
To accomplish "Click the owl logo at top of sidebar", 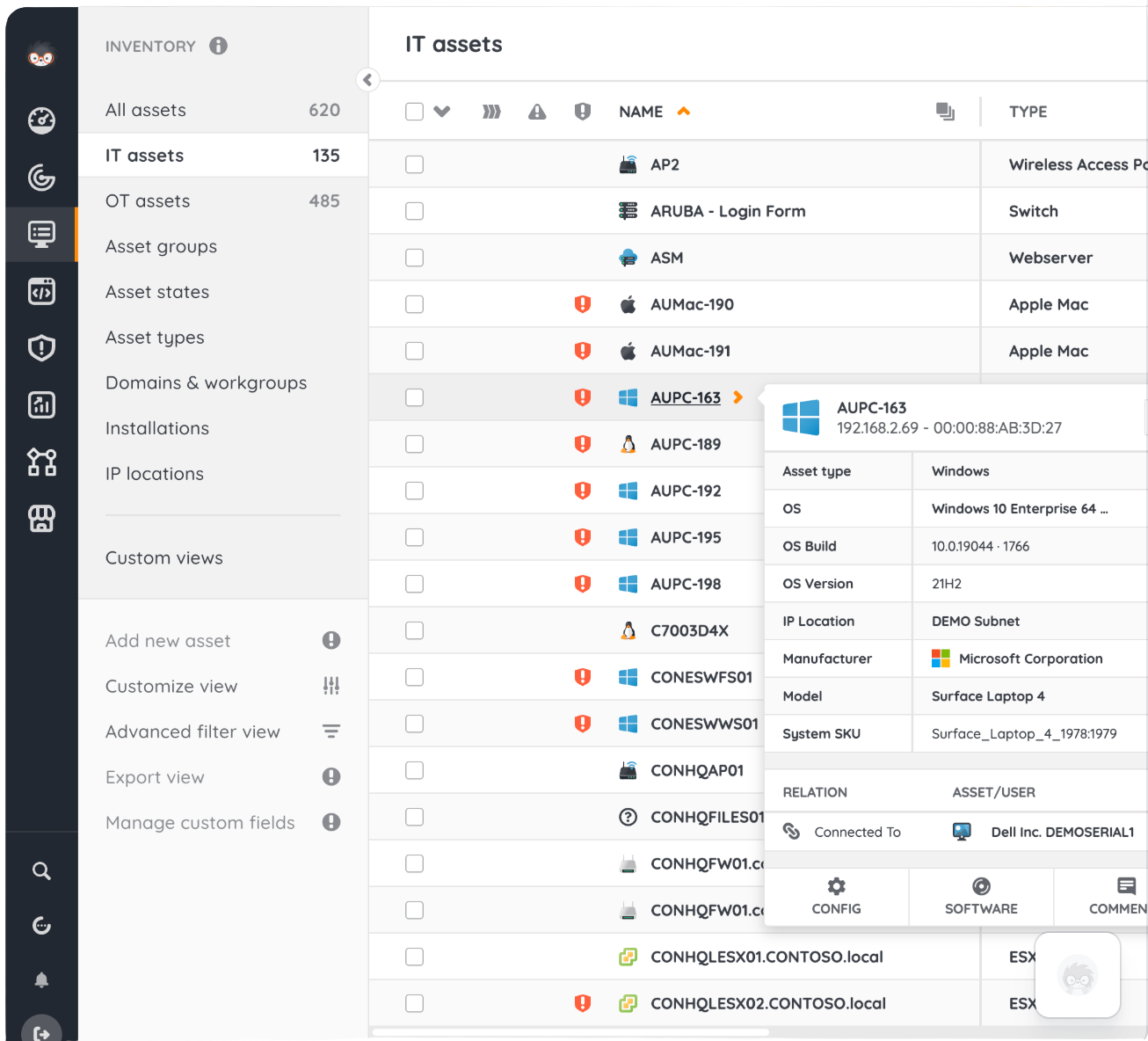I will coord(41,55).
